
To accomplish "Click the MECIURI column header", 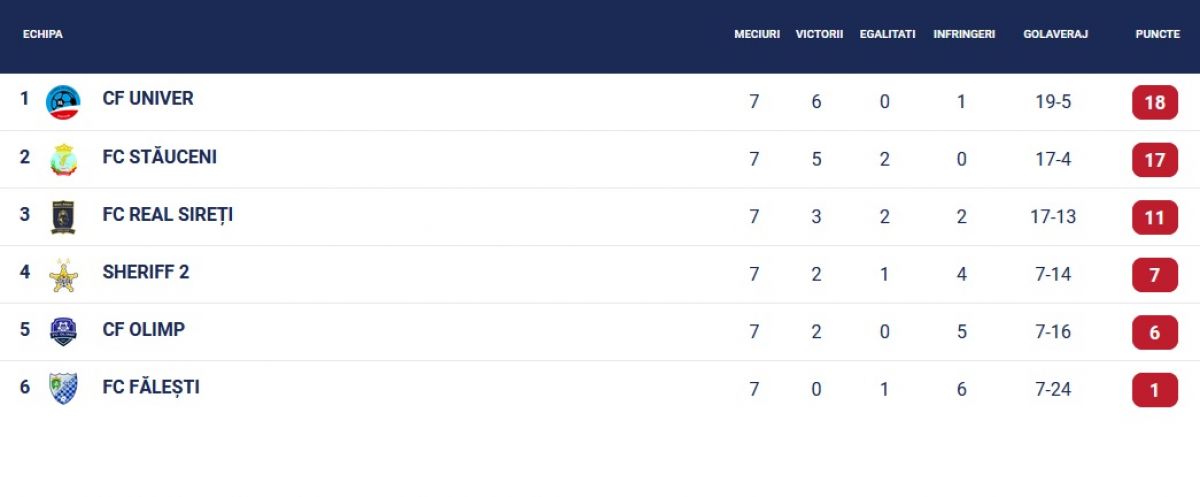I will point(757,34).
